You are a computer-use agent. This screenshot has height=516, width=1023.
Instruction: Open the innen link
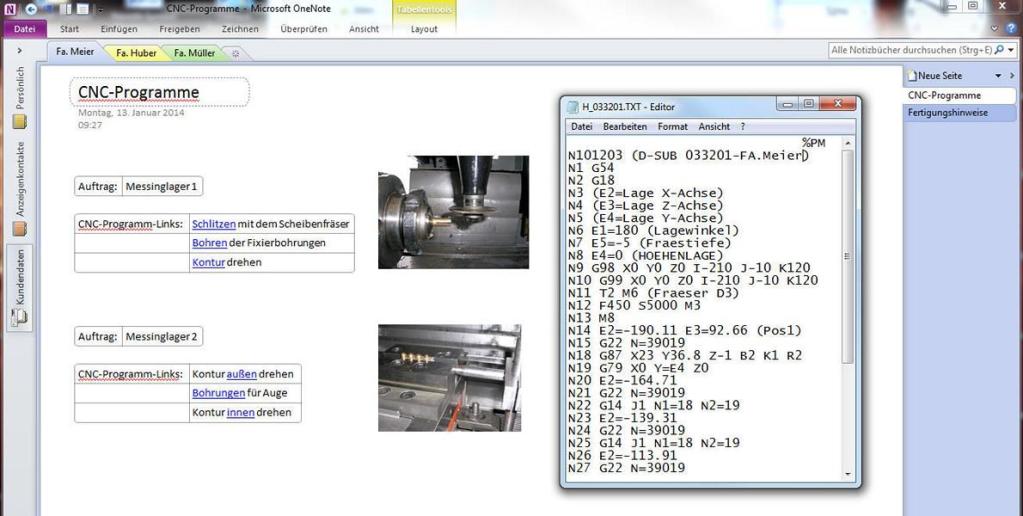coord(240,412)
